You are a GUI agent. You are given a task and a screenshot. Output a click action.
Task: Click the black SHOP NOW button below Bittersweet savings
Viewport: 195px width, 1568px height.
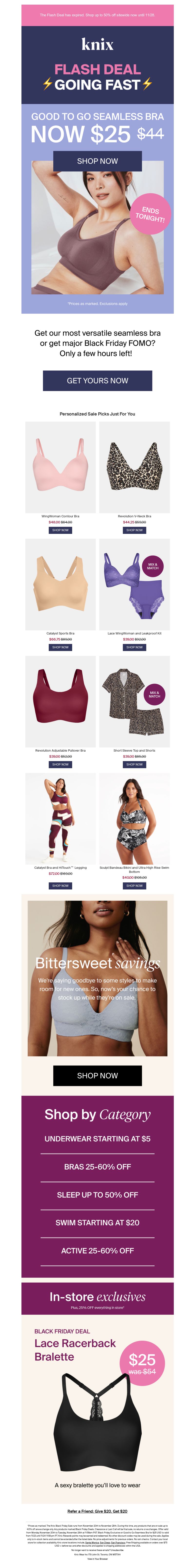(97, 1076)
